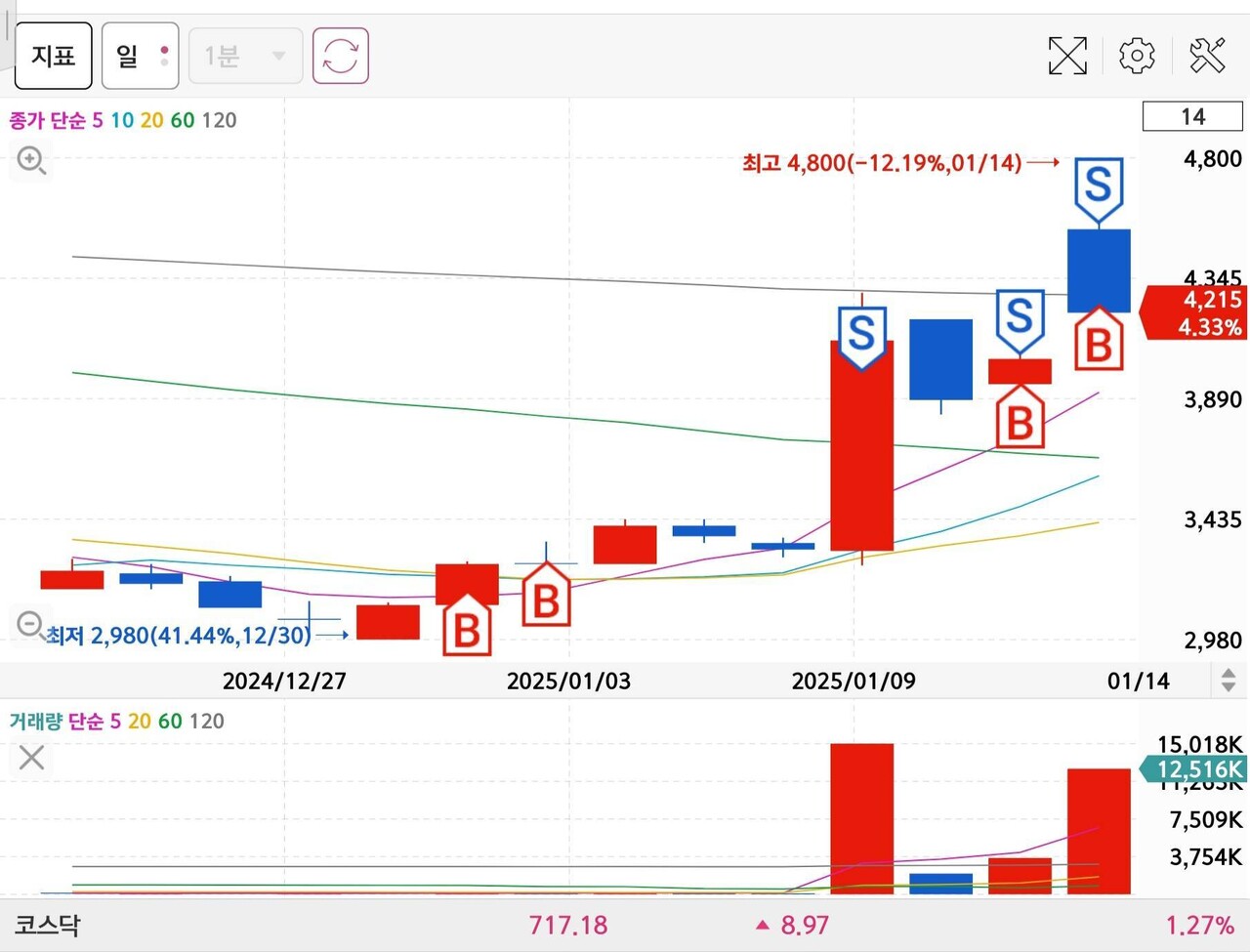Screen dimensions: 1250x952
Task: Click the lowest B buy marker near 12/30
Action: pyautogui.click(x=467, y=627)
